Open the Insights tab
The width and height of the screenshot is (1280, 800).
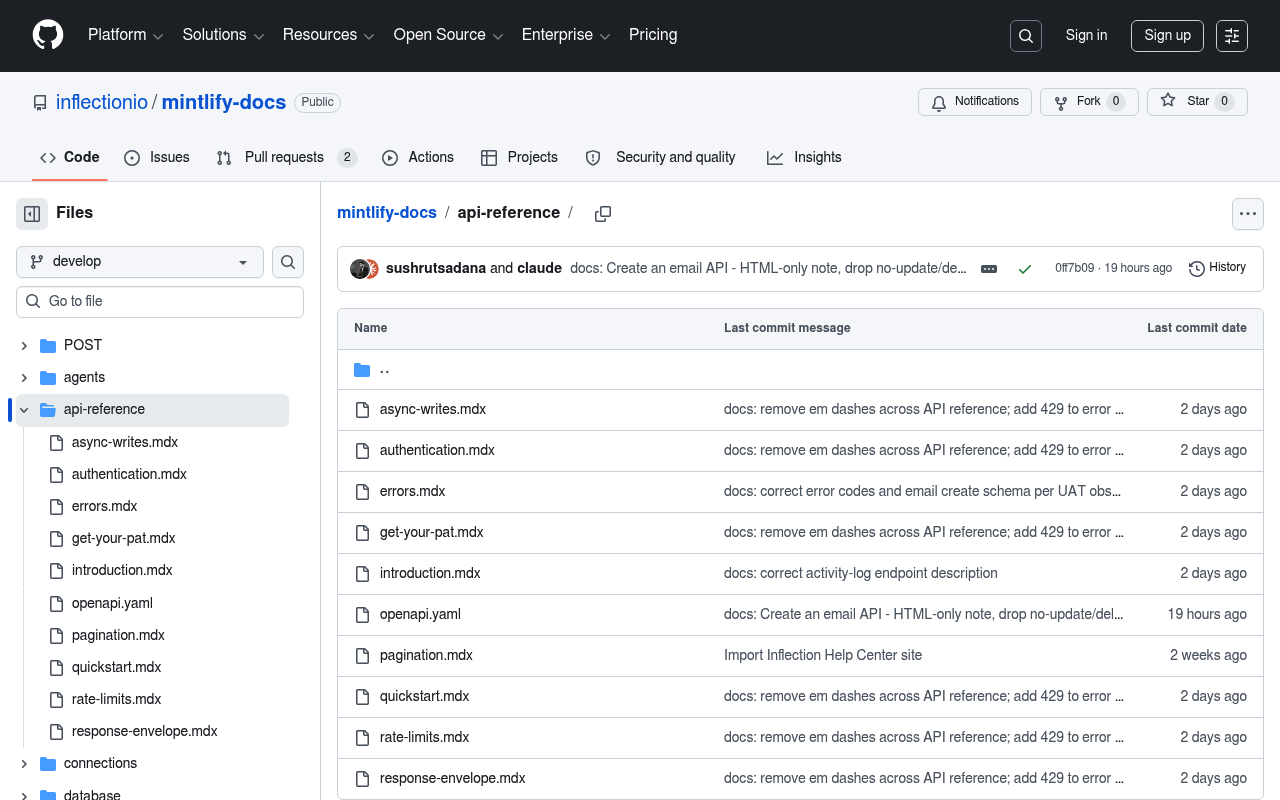coord(804,158)
